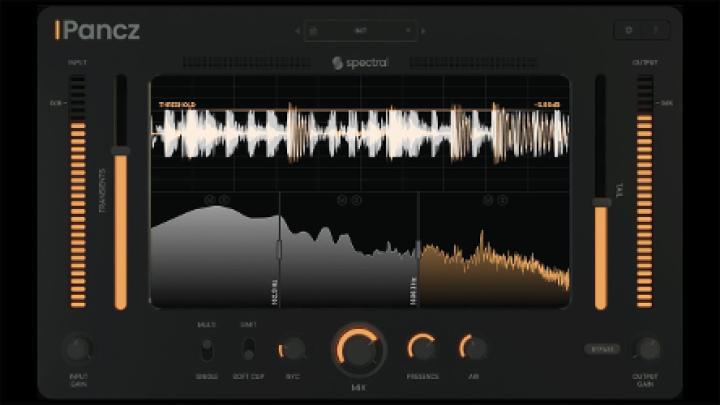Toggle the Multi/Single band switch
The image size is (720, 405).
207,350
